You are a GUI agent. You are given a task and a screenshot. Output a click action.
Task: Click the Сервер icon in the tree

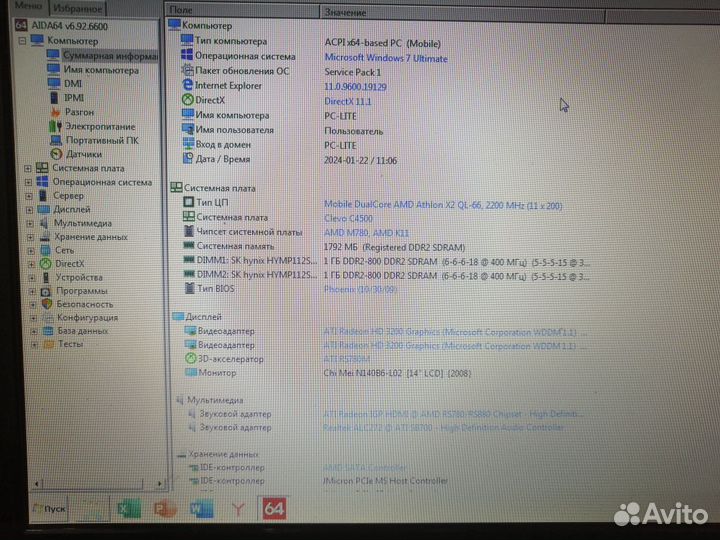(x=43, y=196)
